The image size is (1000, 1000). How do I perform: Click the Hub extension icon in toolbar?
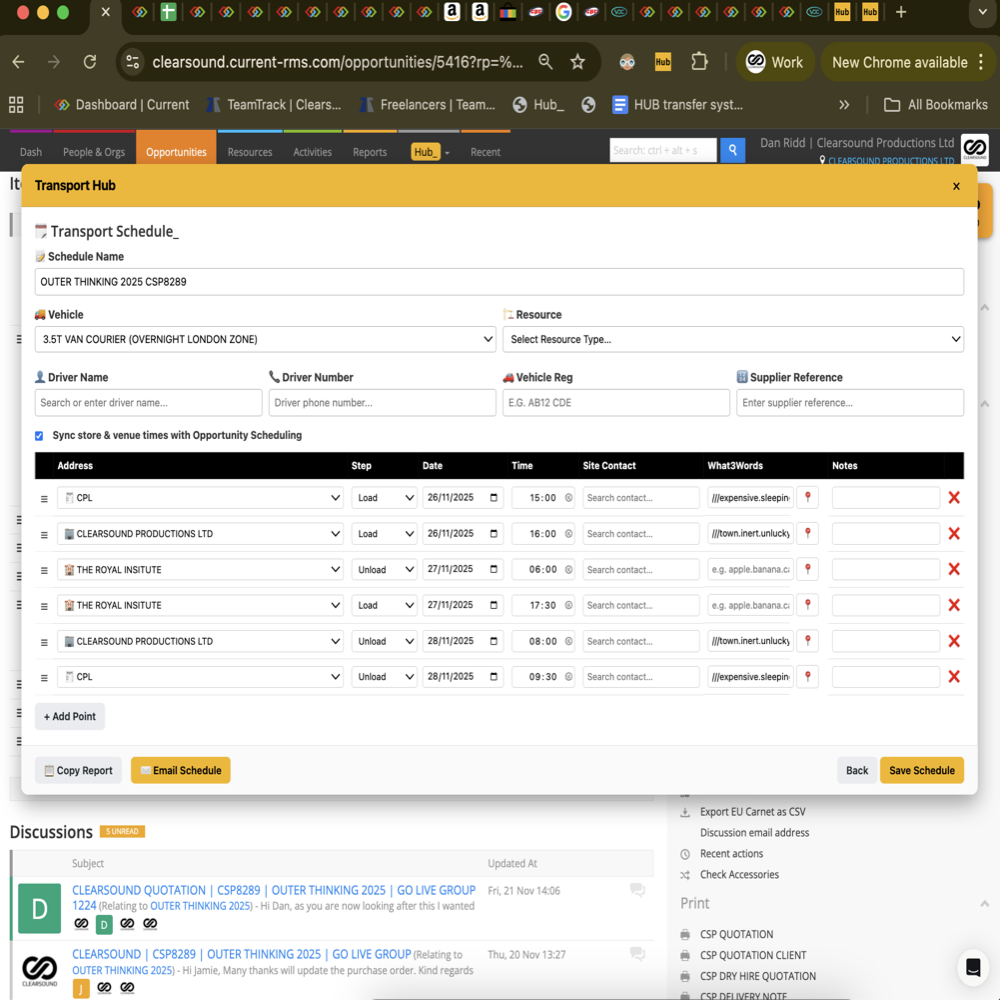point(663,62)
